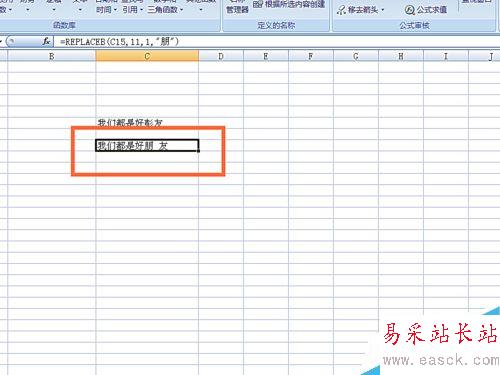Click the fx Insert Function icon
Screen dimensions: 500x375
click(46, 41)
